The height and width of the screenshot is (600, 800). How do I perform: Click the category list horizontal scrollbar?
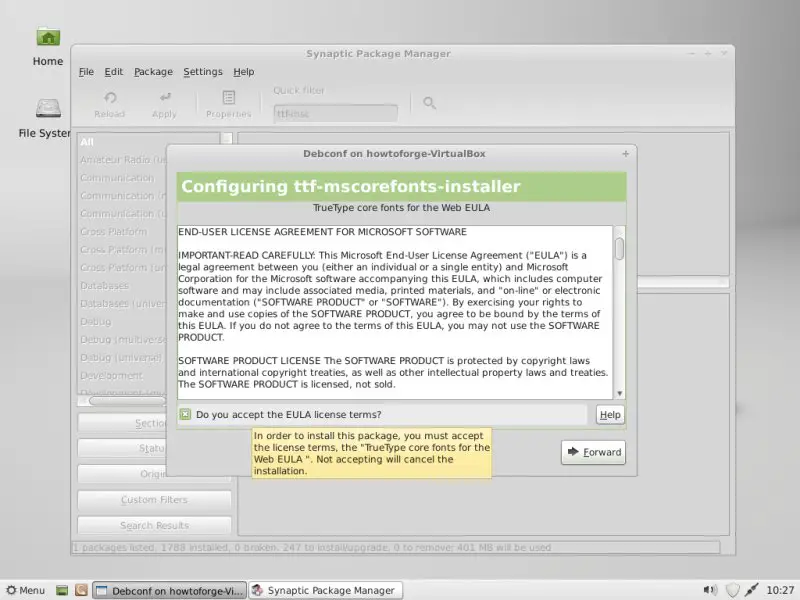[x=128, y=401]
